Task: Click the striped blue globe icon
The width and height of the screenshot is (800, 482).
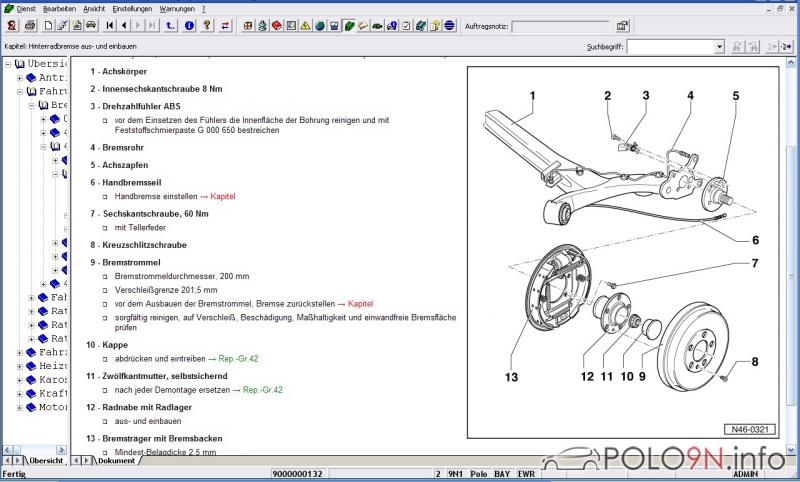Action: pos(448,25)
